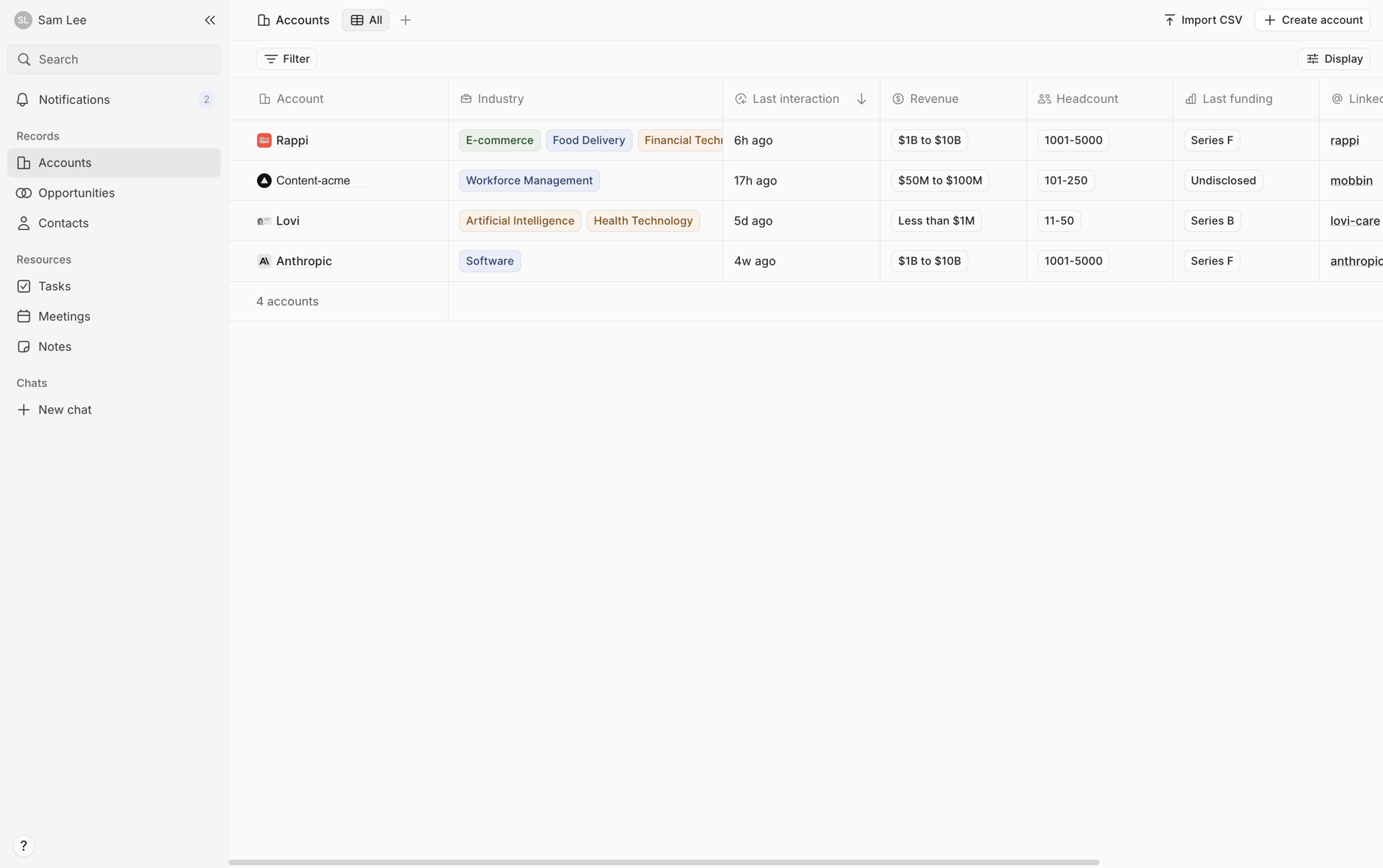Click the Industry column briefcase icon

tap(465, 99)
